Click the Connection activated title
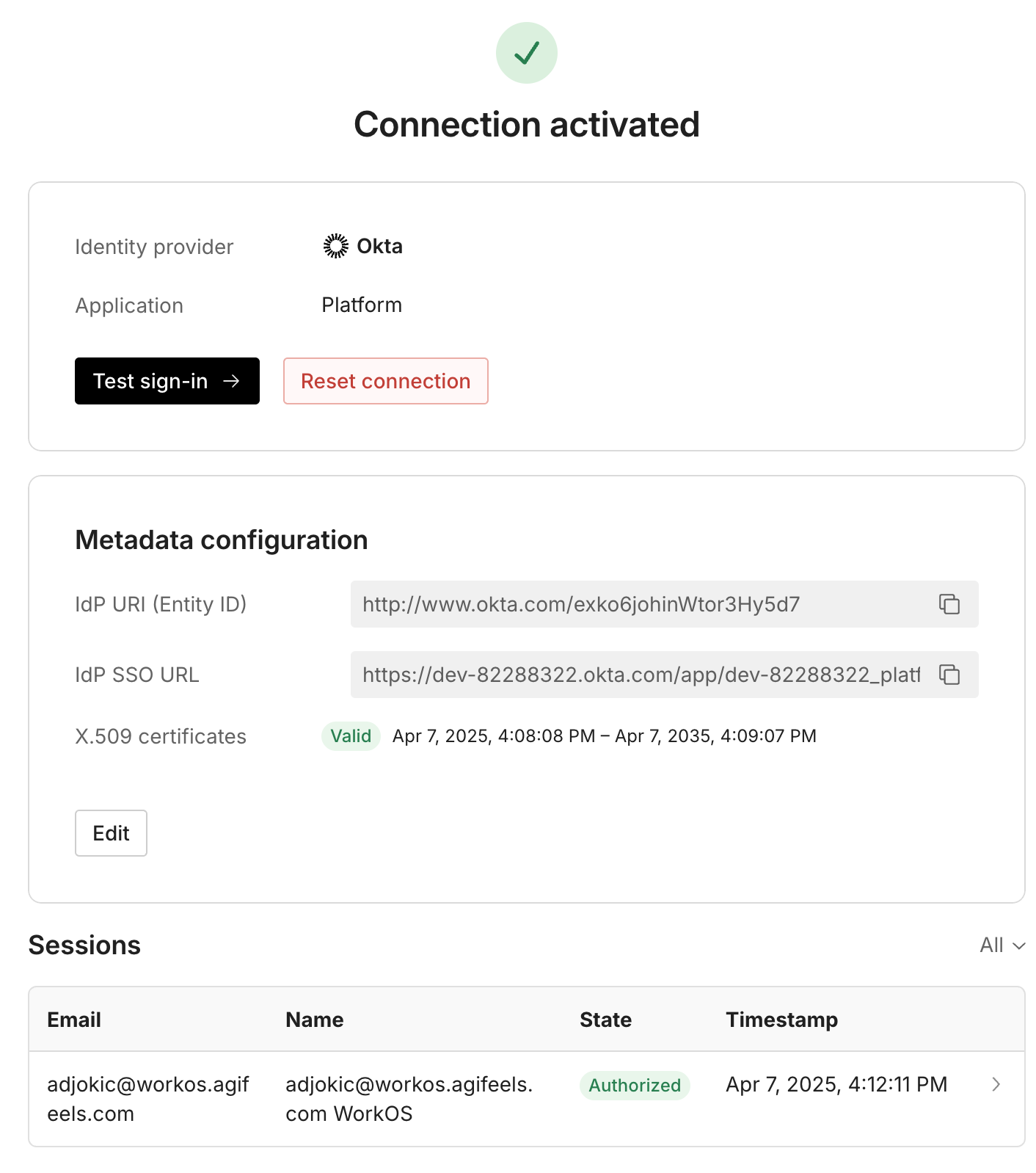The width and height of the screenshot is (1036, 1173). click(x=527, y=124)
